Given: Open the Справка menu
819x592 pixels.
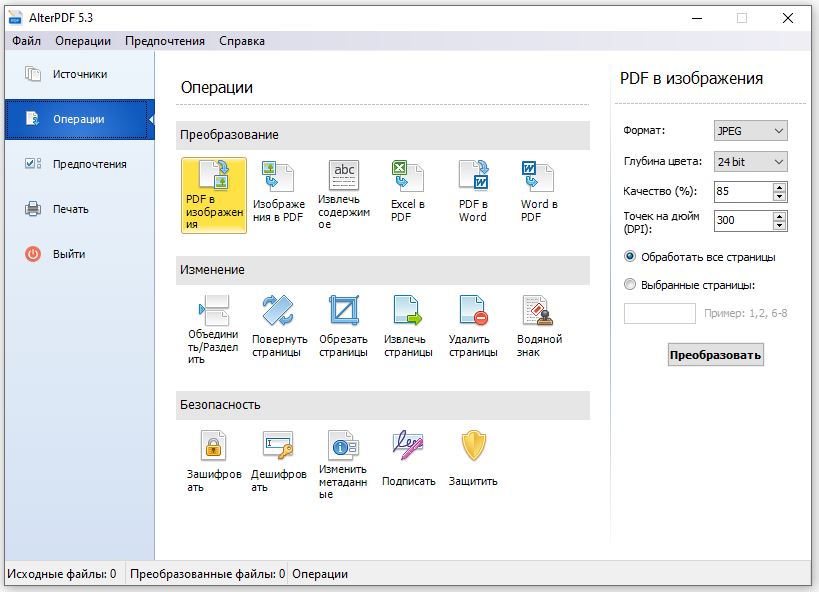Looking at the screenshot, I should [241, 41].
